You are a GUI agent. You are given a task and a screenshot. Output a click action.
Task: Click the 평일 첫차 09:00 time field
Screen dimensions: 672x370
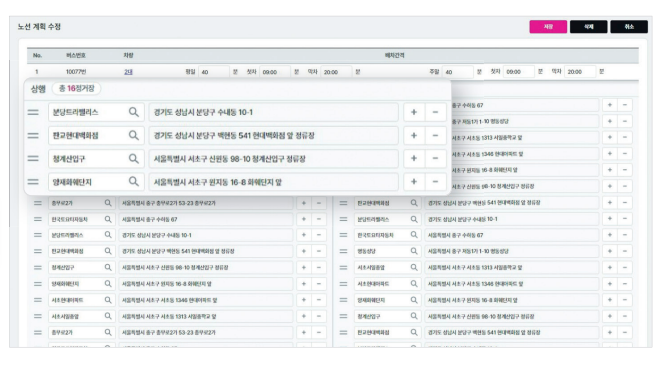[x=275, y=72]
